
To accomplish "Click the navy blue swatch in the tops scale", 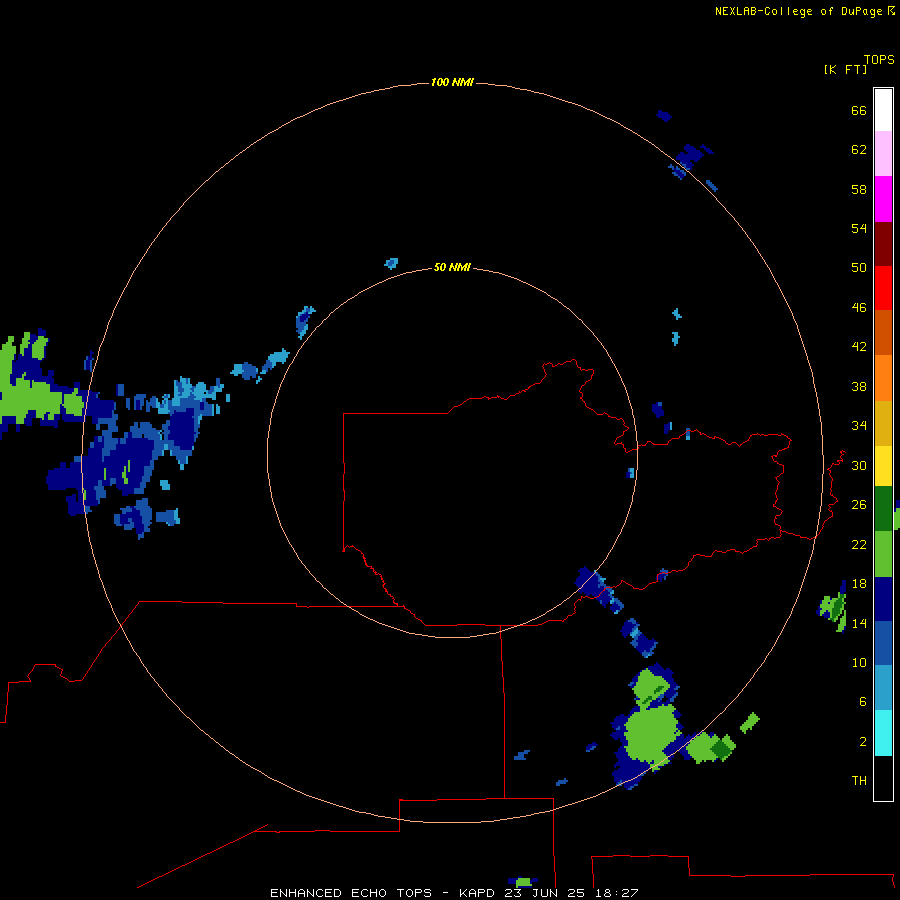I will coord(883,599).
